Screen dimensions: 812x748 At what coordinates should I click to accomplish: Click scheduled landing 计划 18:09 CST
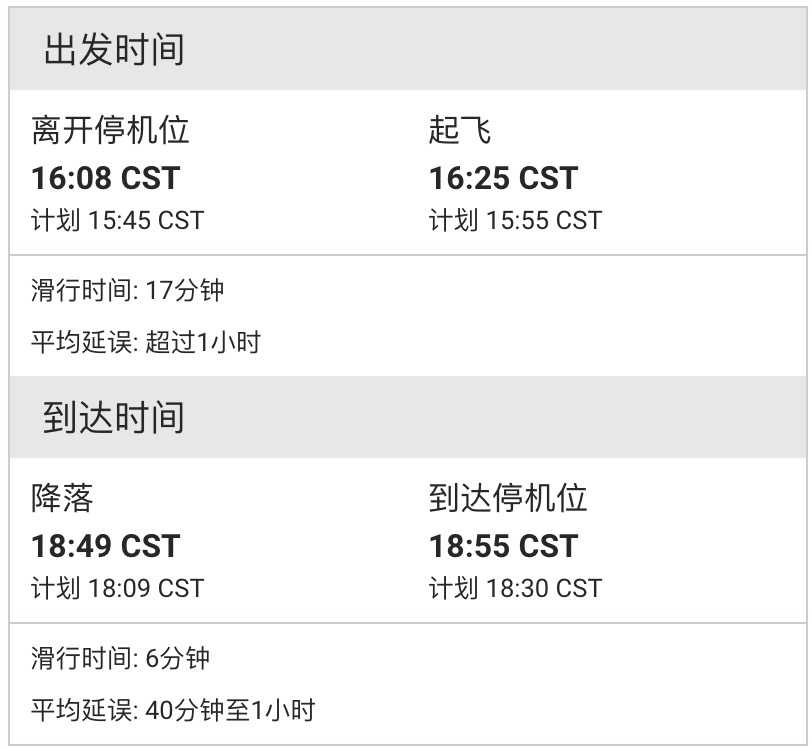(x=118, y=588)
